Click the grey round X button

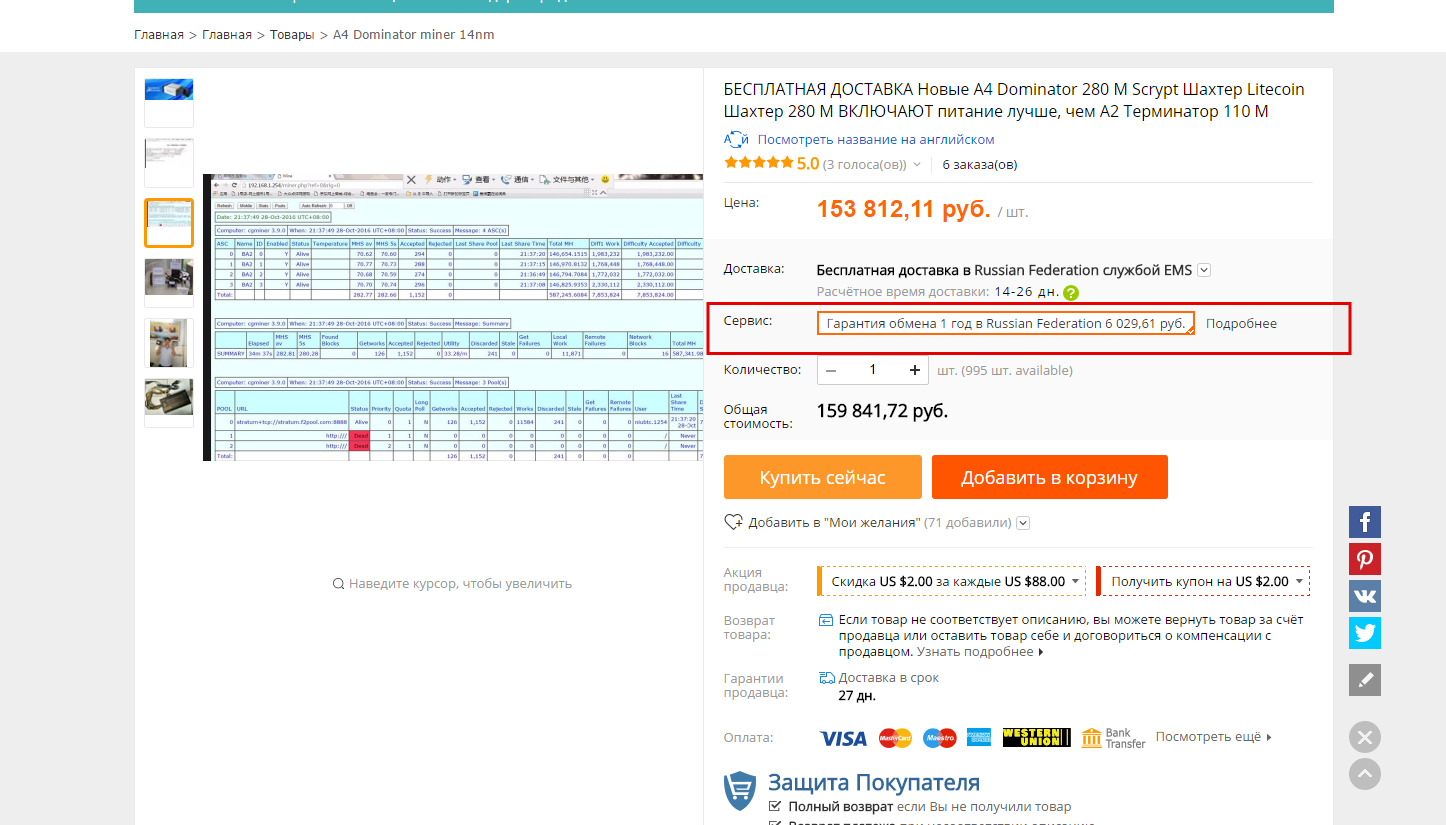[x=1365, y=738]
